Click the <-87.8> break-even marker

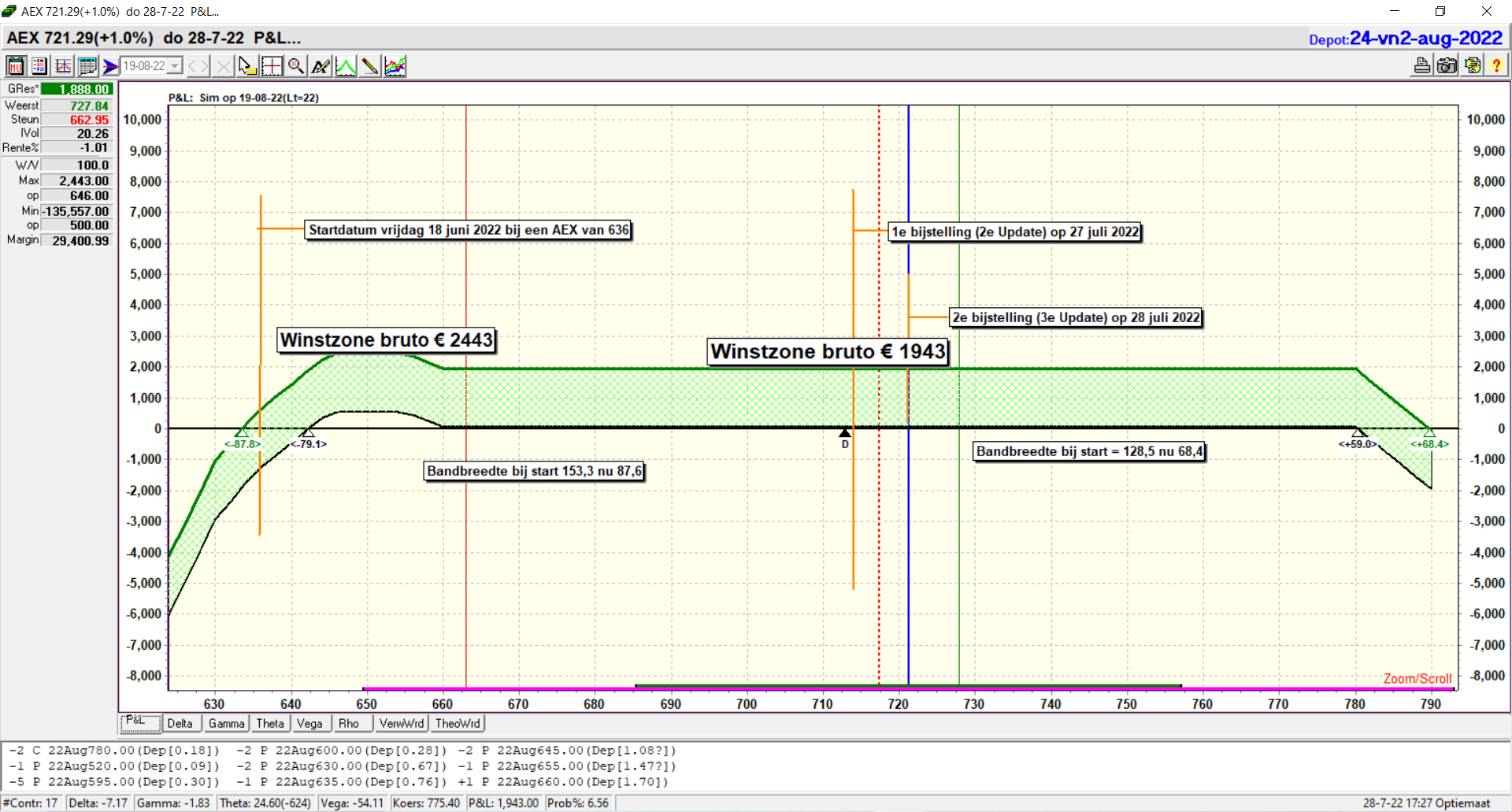pos(242,444)
